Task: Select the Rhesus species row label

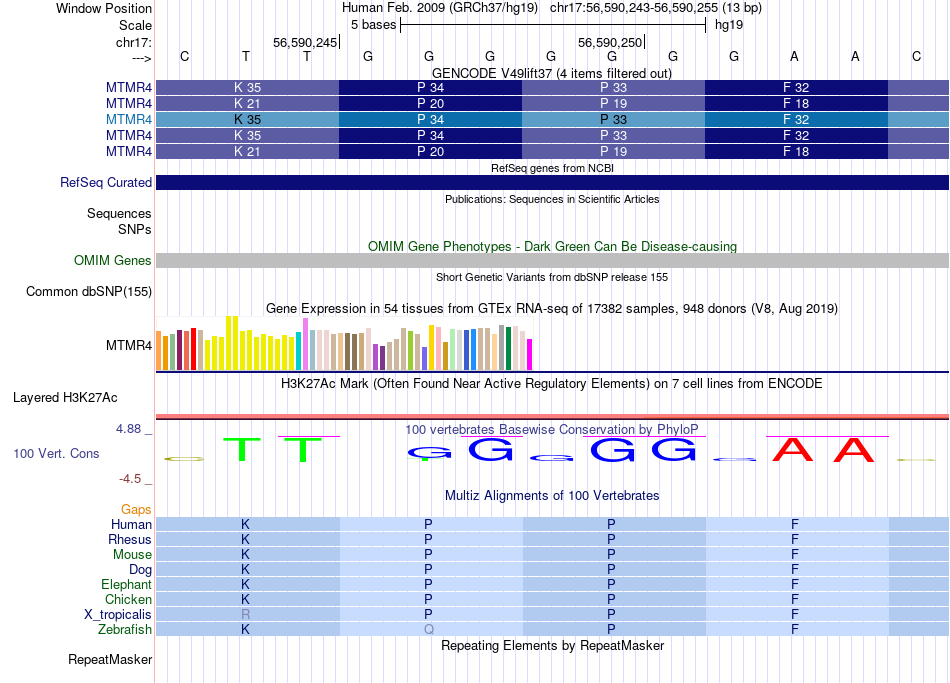Action: [130, 539]
